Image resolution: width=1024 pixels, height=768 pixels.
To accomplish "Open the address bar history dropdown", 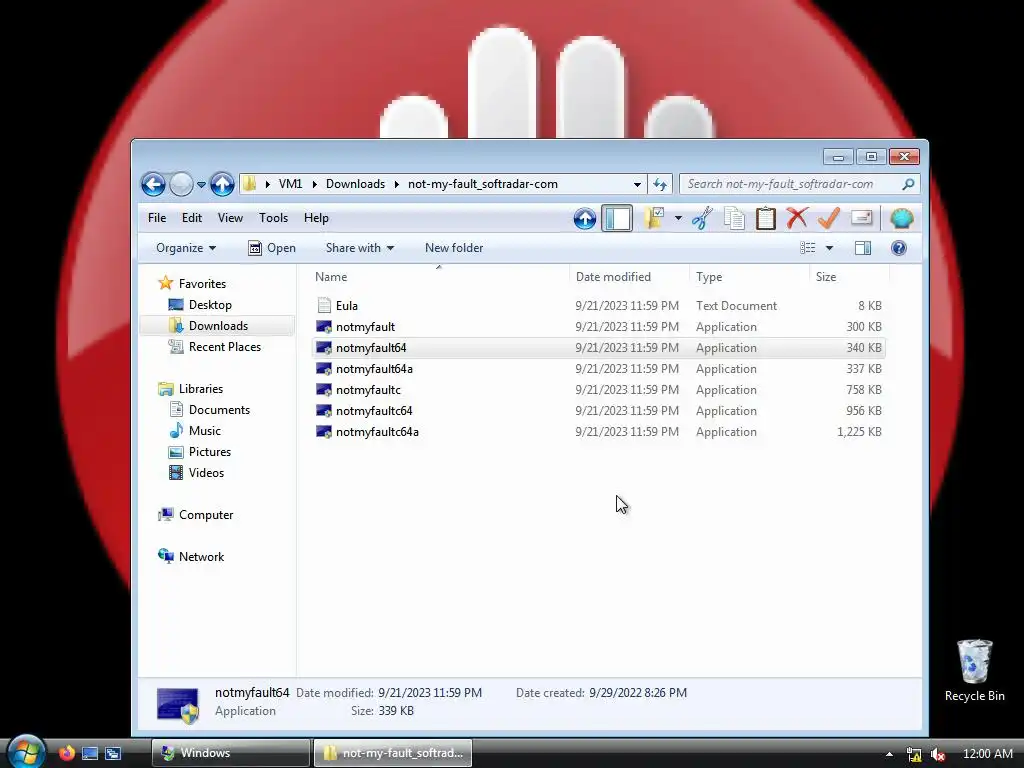I will [x=637, y=185].
